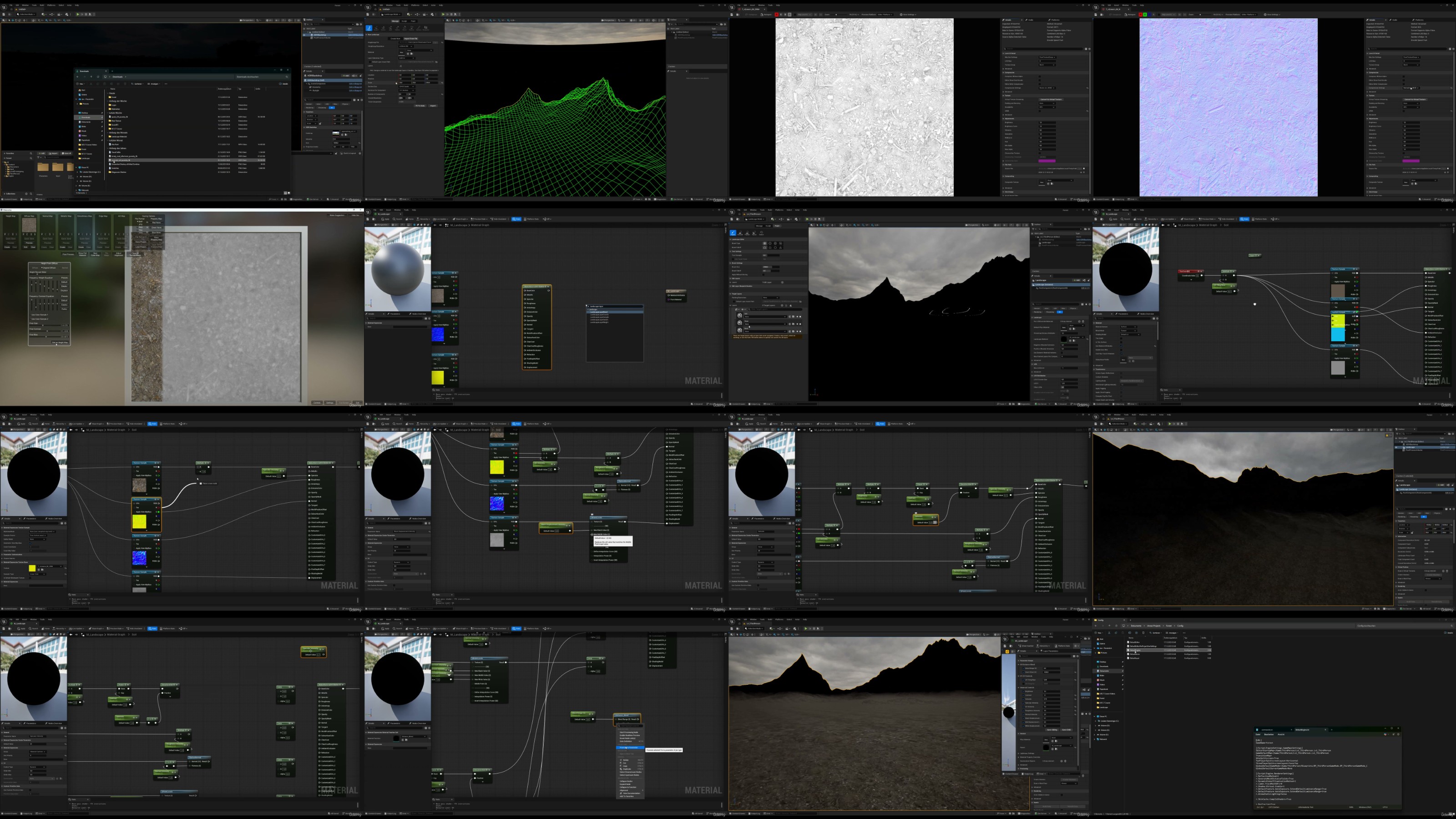Screen dimensions: 1456x819
Task: Click Set as Height Map button in Materialize
Action: pos(60,343)
